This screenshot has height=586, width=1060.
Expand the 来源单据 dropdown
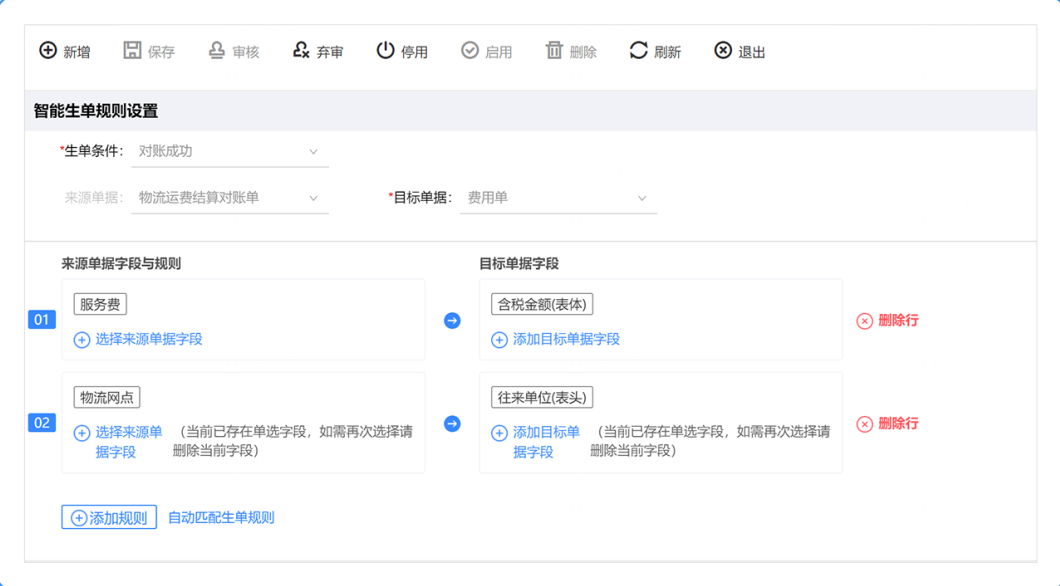[x=229, y=198]
